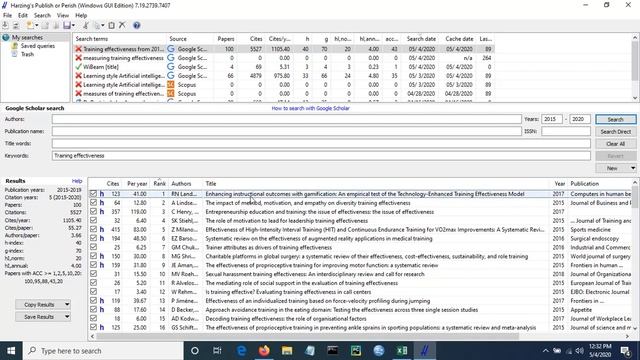Click the Search Direct button
This screenshot has height=360, width=640.
click(x=616, y=131)
